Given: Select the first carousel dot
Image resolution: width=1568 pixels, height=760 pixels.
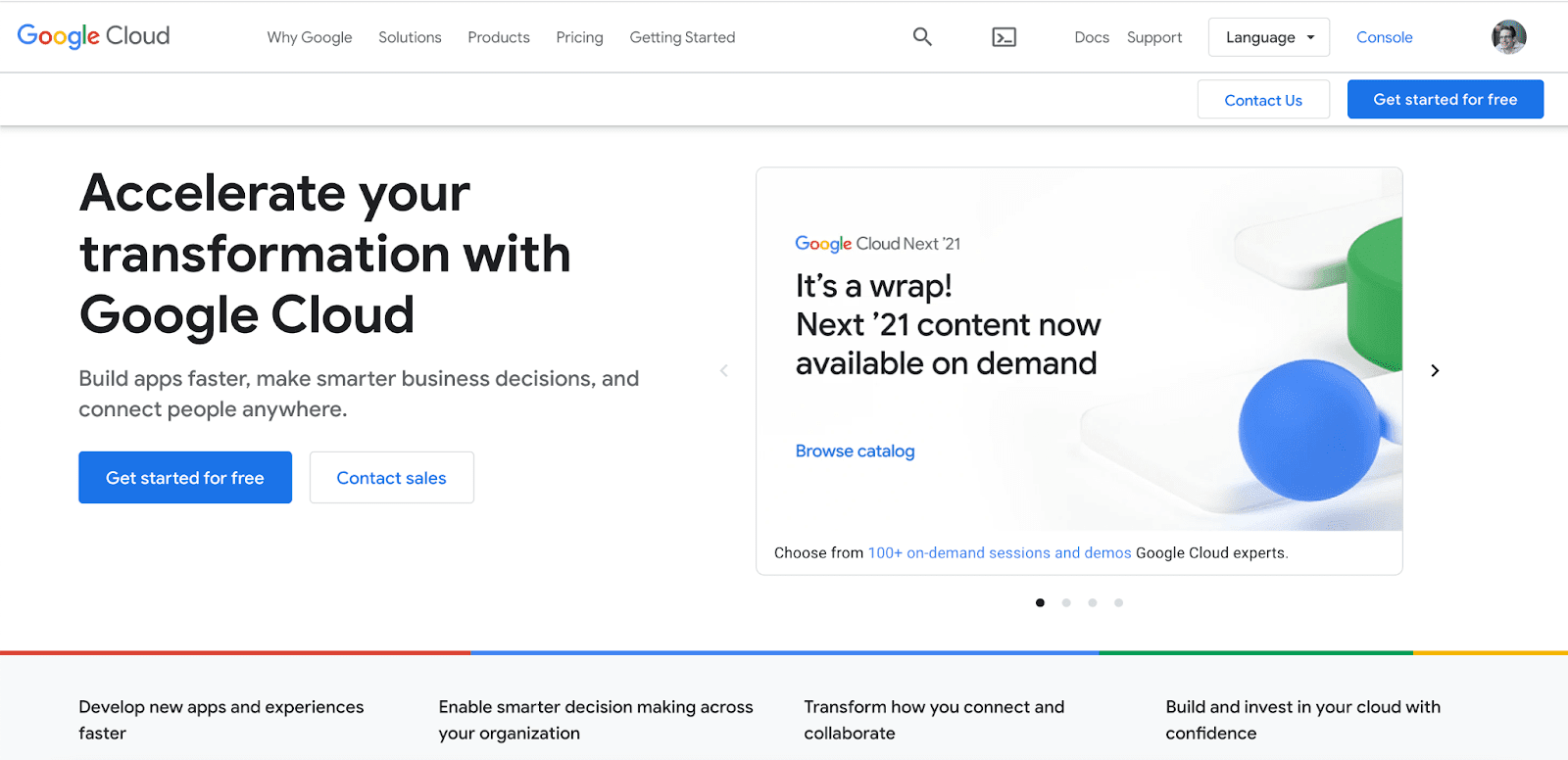Looking at the screenshot, I should [x=1040, y=602].
